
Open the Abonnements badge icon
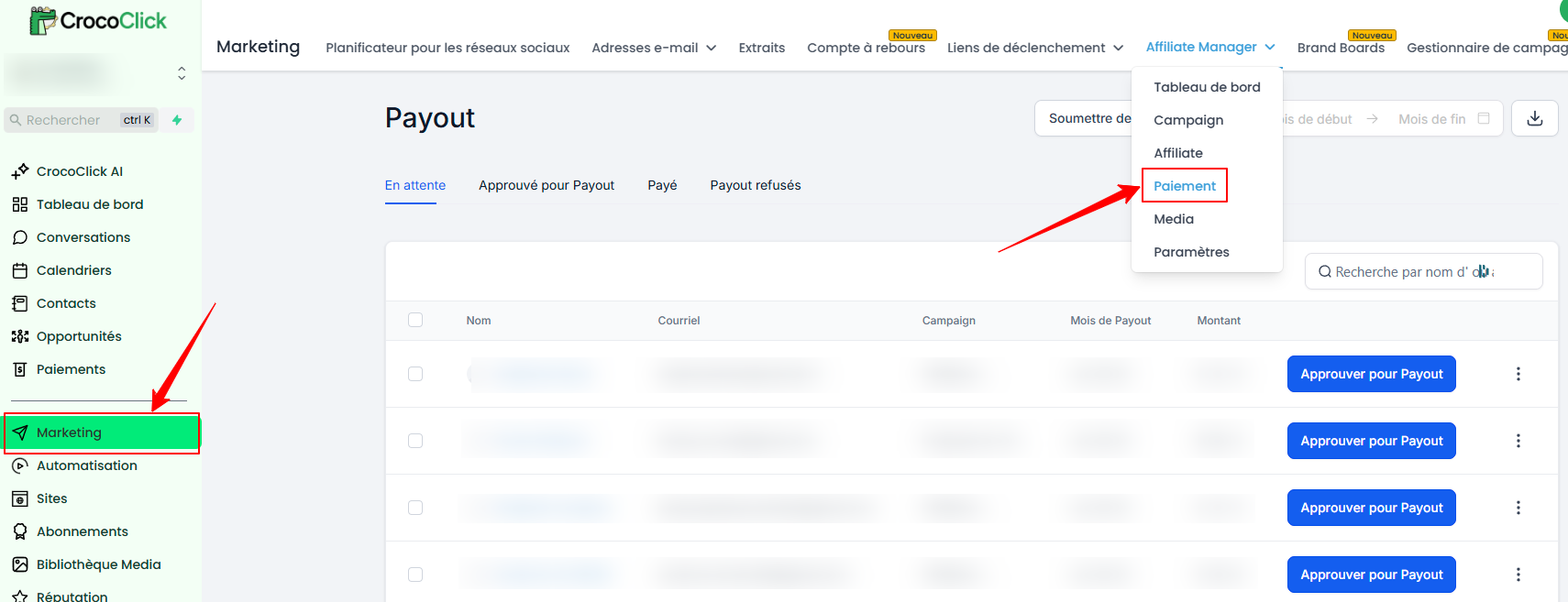click(x=20, y=531)
